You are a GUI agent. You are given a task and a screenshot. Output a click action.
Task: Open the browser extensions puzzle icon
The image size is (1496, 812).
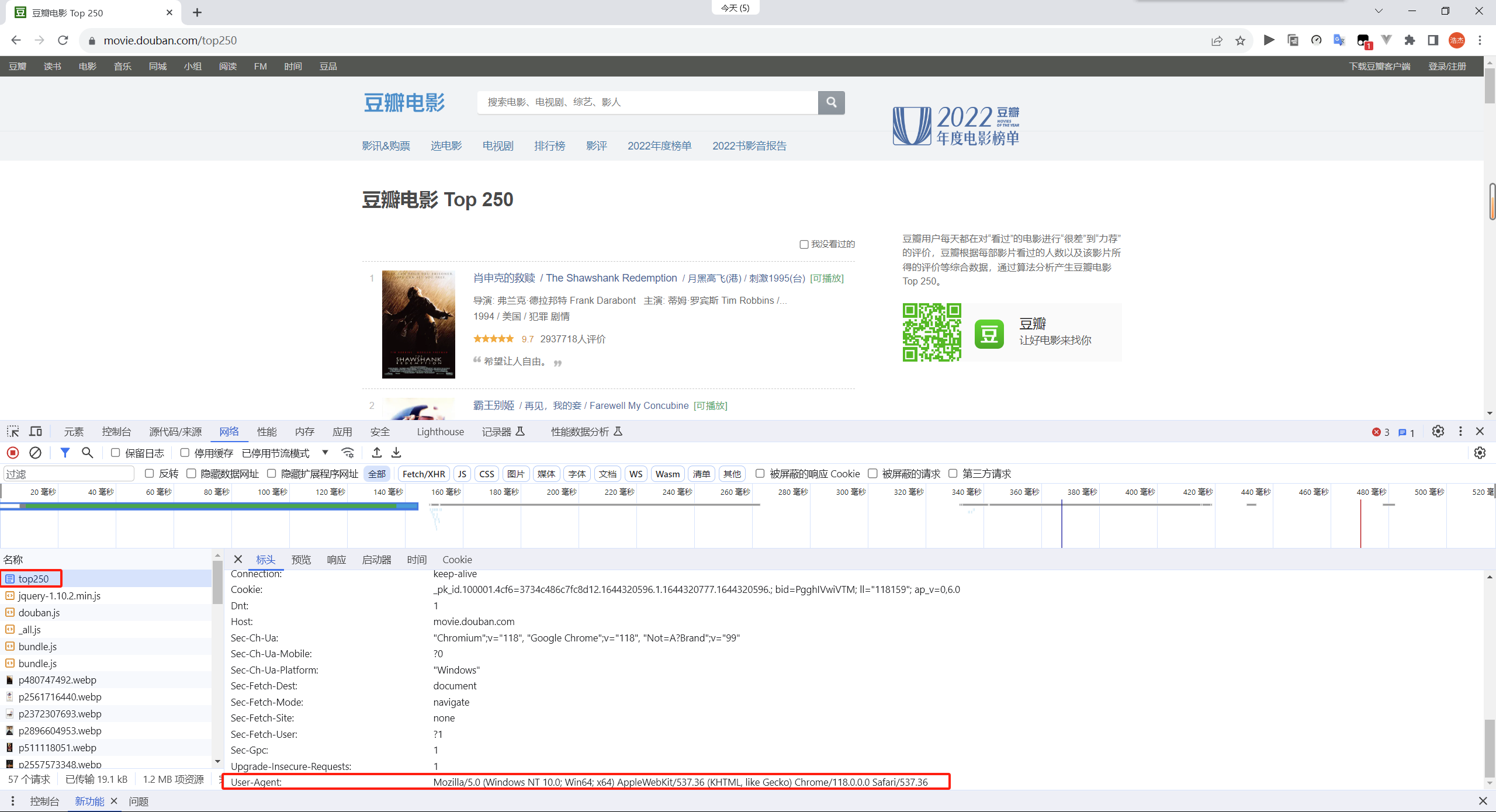[1410, 40]
